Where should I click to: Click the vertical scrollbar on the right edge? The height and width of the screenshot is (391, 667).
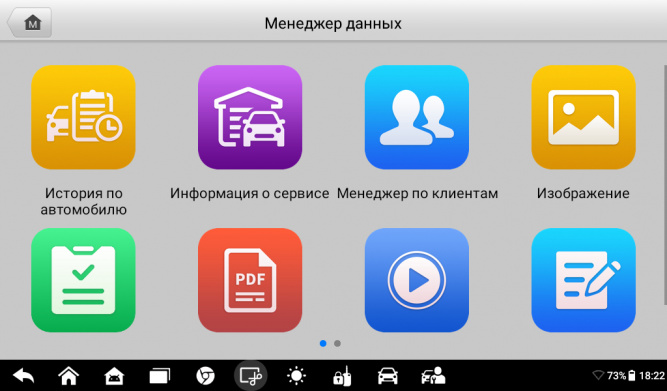[665, 185]
